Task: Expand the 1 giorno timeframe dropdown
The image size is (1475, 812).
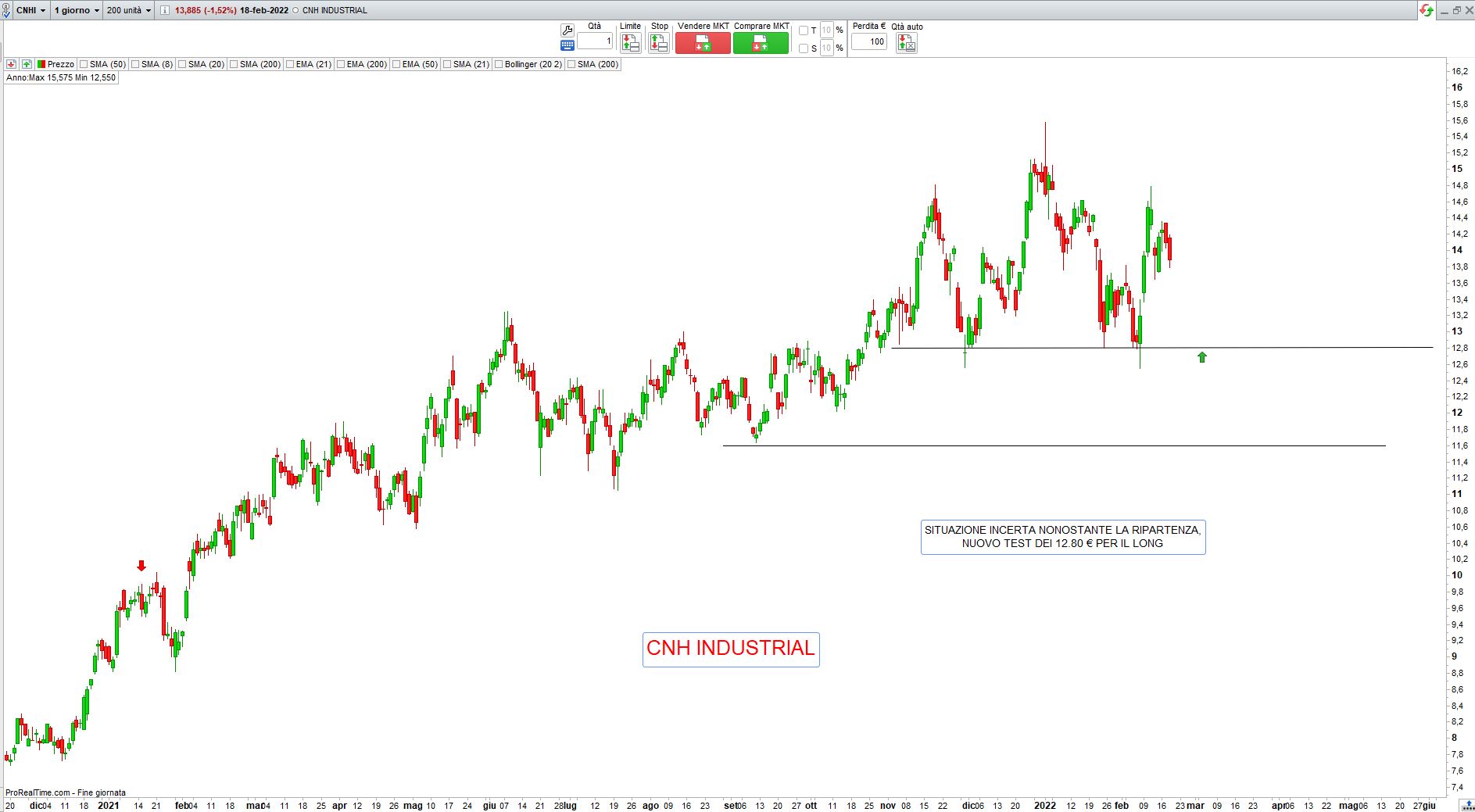Action: (x=77, y=10)
